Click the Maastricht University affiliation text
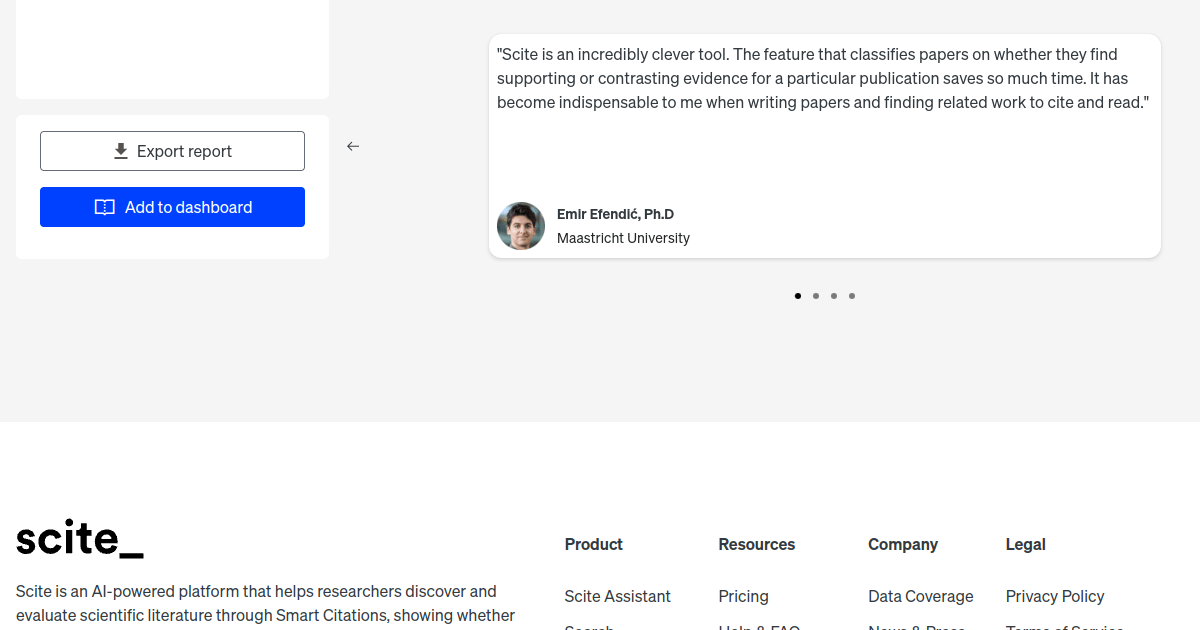 (x=623, y=238)
